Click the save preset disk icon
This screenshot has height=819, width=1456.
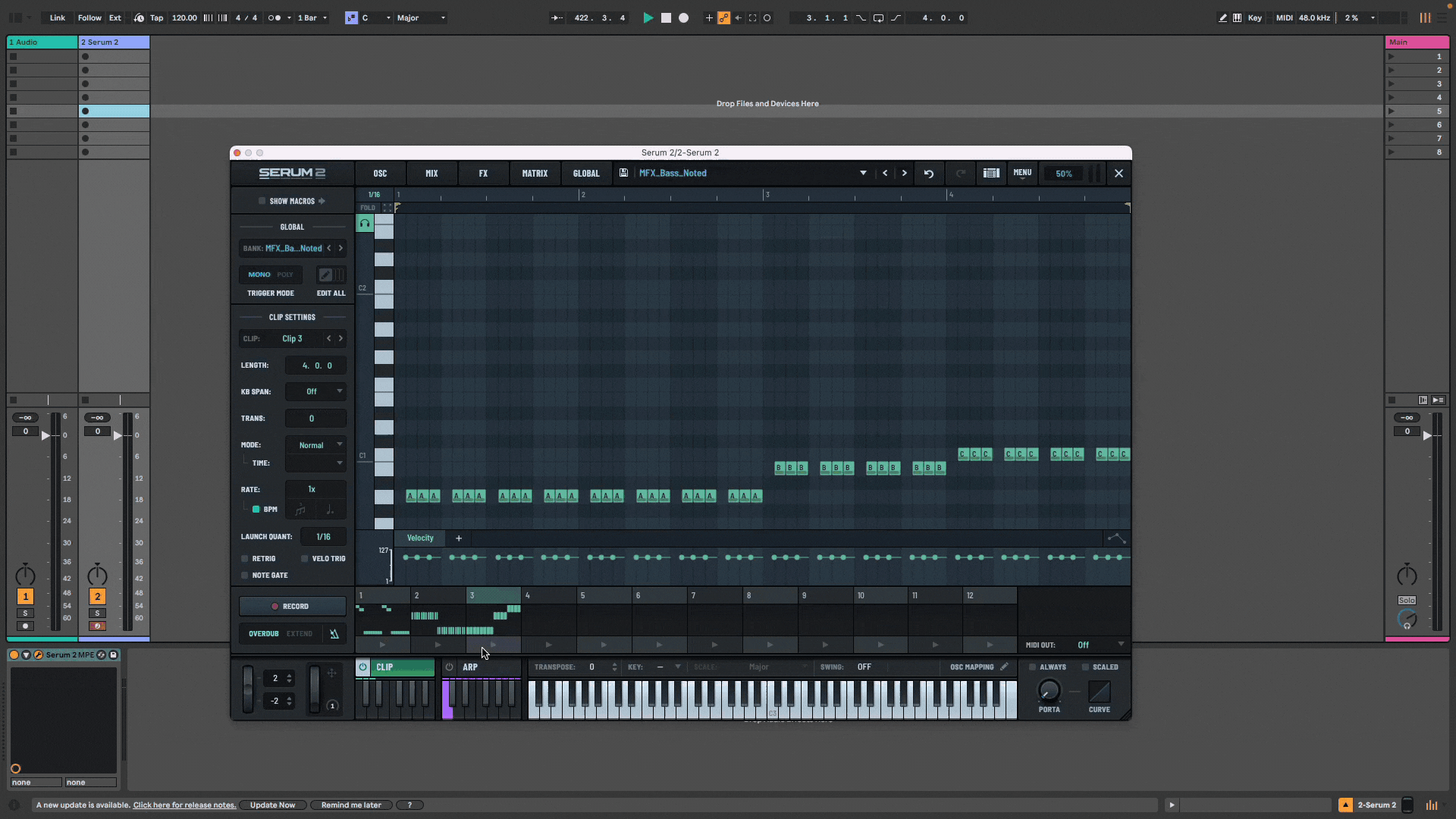[x=623, y=173]
